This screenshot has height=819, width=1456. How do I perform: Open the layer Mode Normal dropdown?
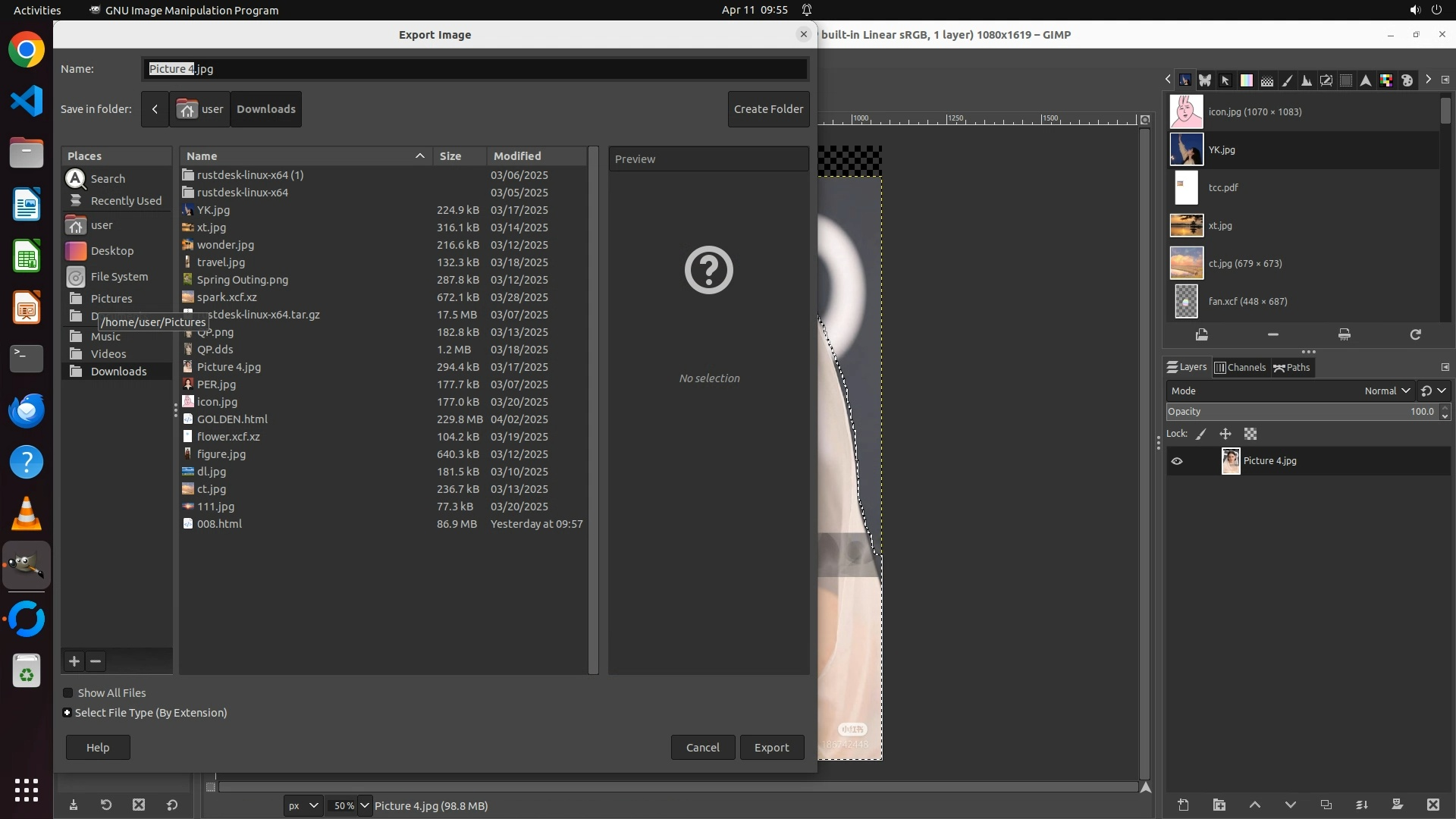click(1386, 391)
